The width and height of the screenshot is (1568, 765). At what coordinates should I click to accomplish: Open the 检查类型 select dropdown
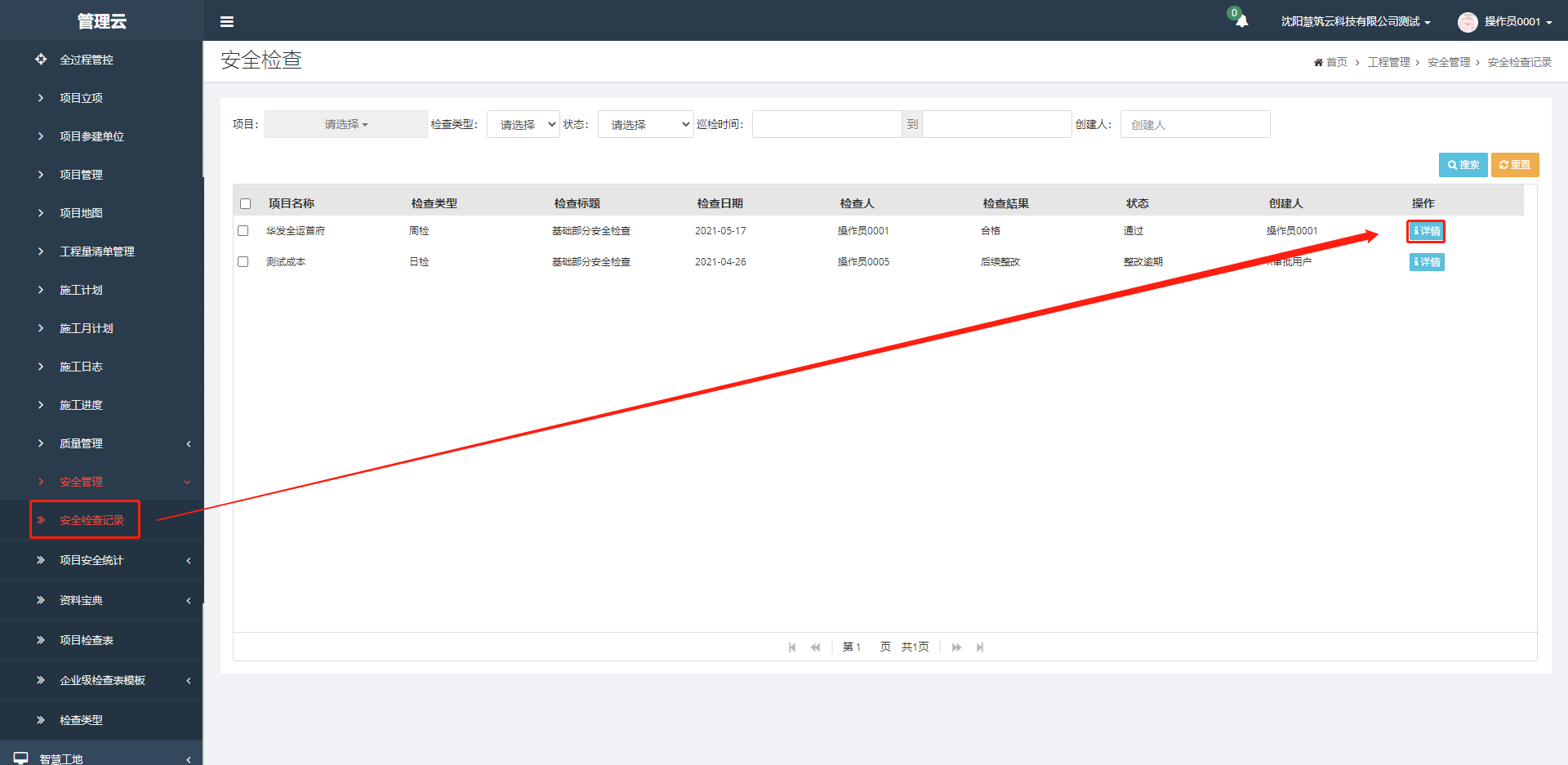point(523,124)
